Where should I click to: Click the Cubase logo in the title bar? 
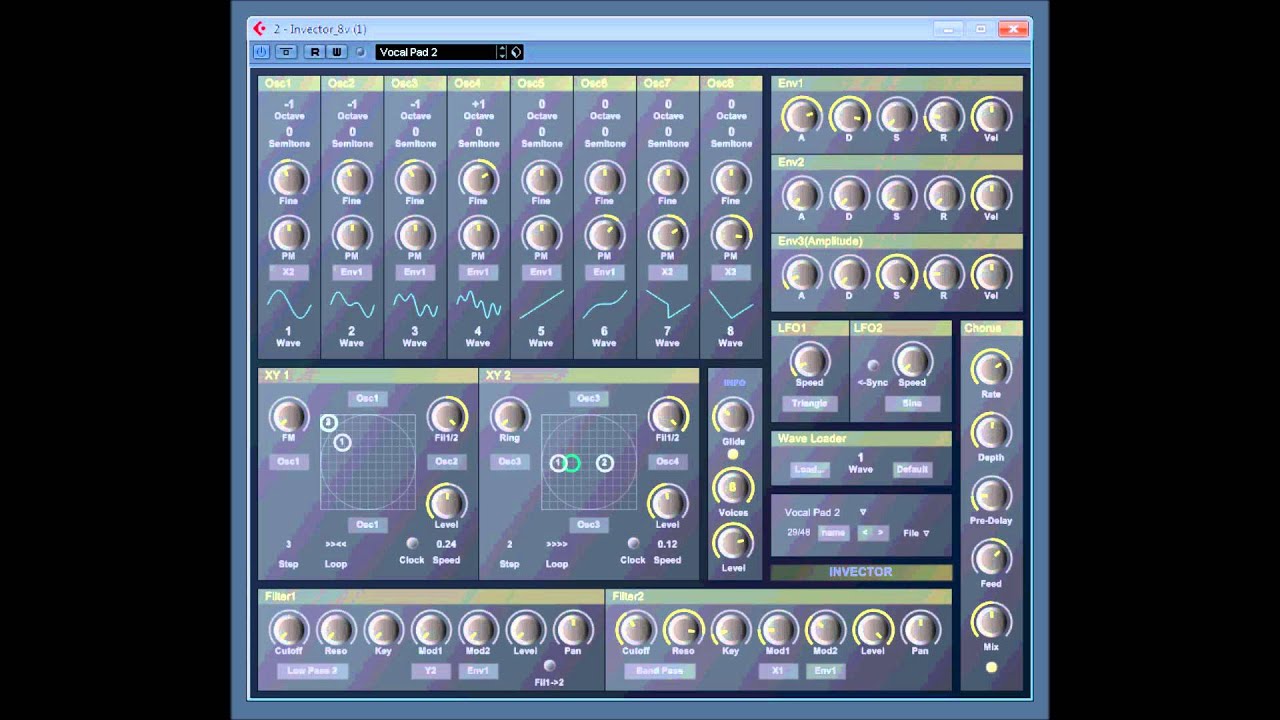coord(260,29)
